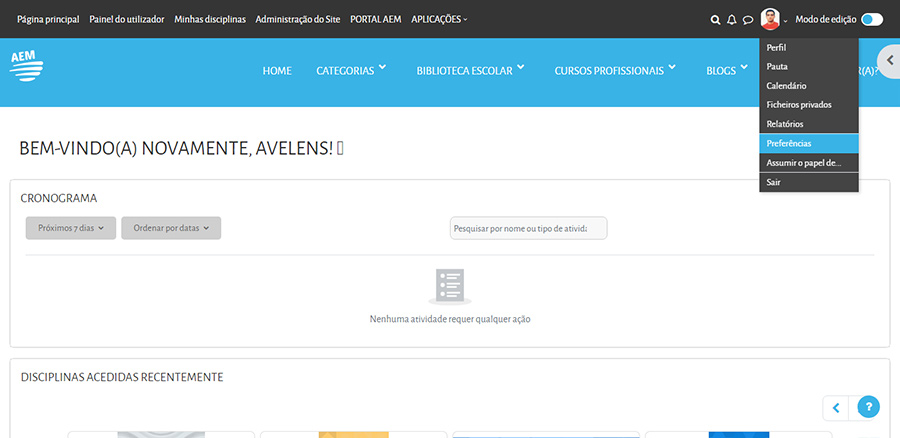
Task: Toggle the Modo de edição switch
Action: (871, 19)
